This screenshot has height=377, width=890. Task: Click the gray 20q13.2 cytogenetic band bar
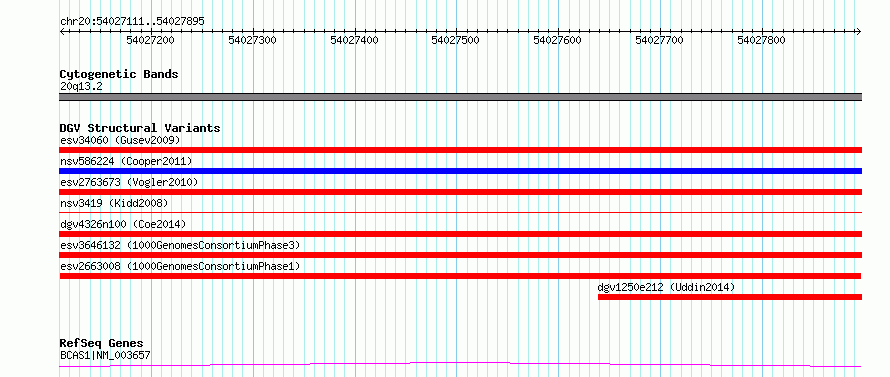[460, 97]
